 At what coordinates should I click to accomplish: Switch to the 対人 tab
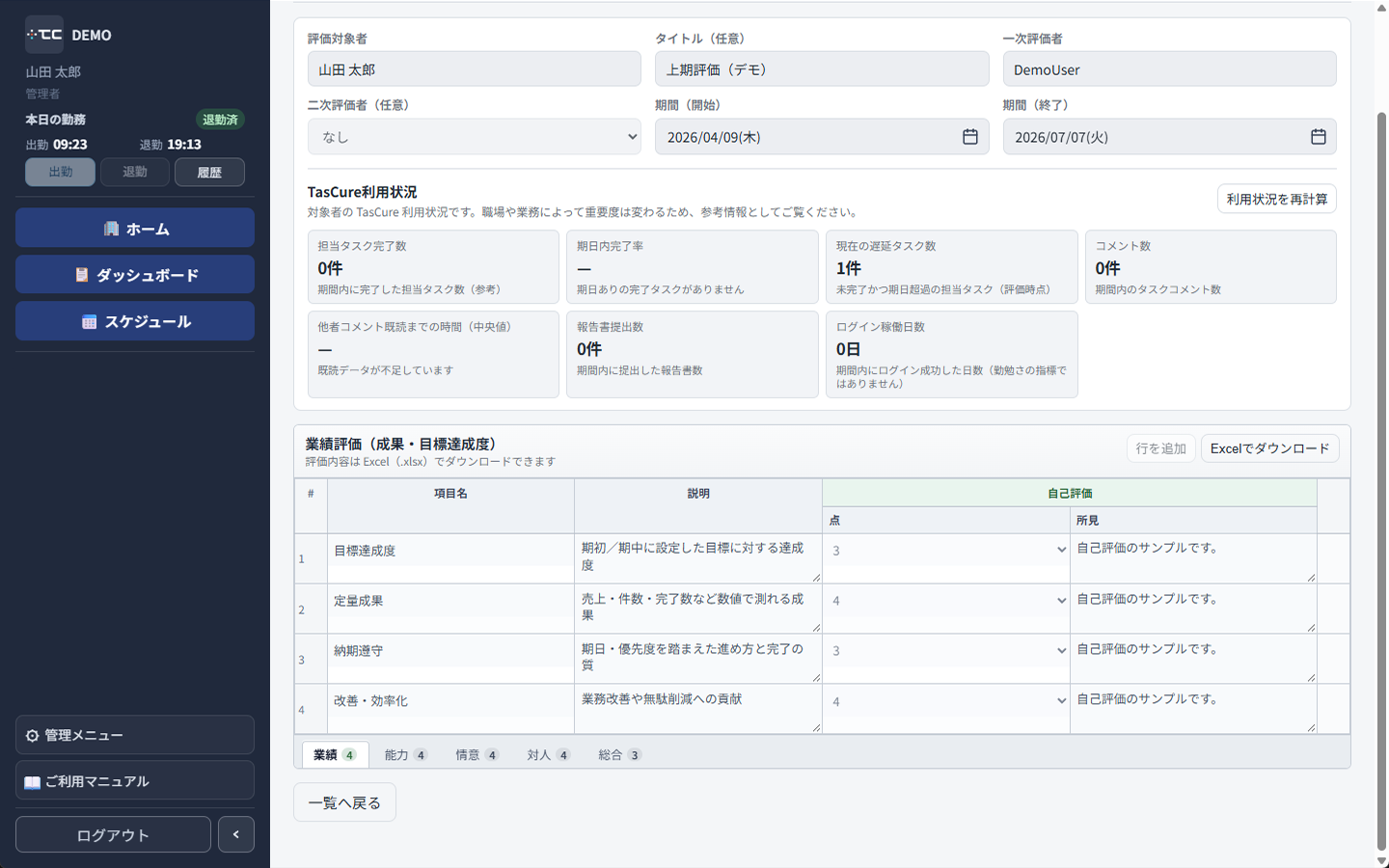[549, 755]
